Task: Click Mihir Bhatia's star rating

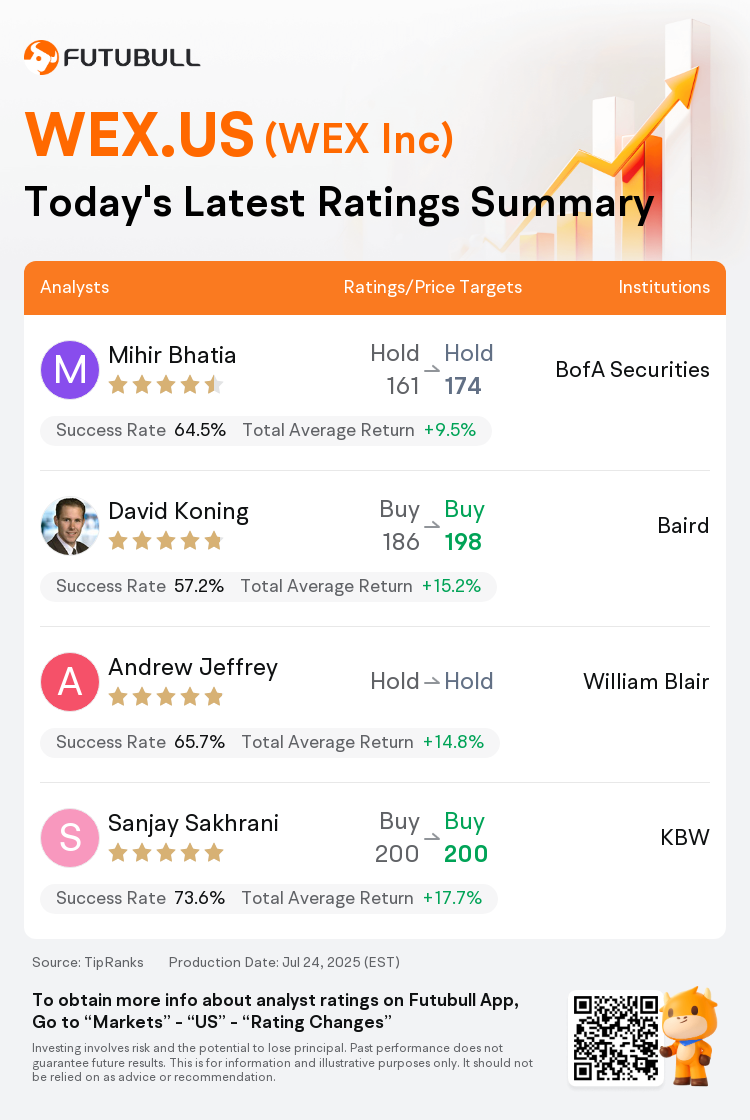Action: pos(166,386)
